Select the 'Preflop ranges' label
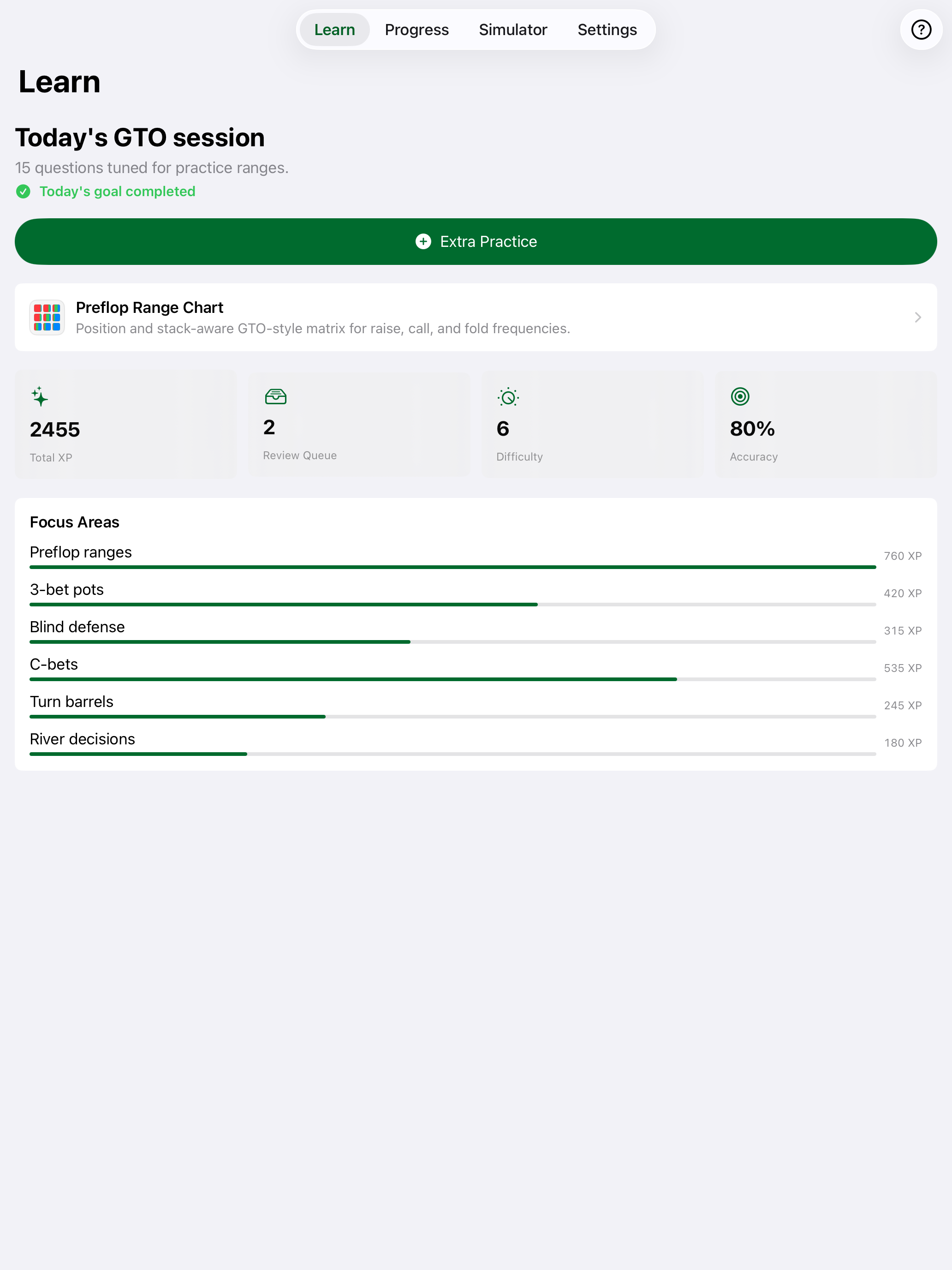952x1270 pixels. click(x=81, y=552)
